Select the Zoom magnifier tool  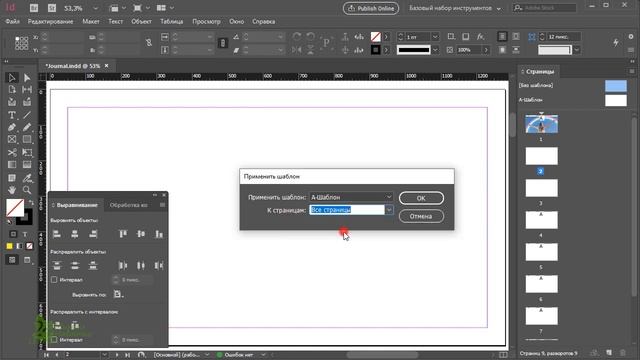click(x=27, y=190)
